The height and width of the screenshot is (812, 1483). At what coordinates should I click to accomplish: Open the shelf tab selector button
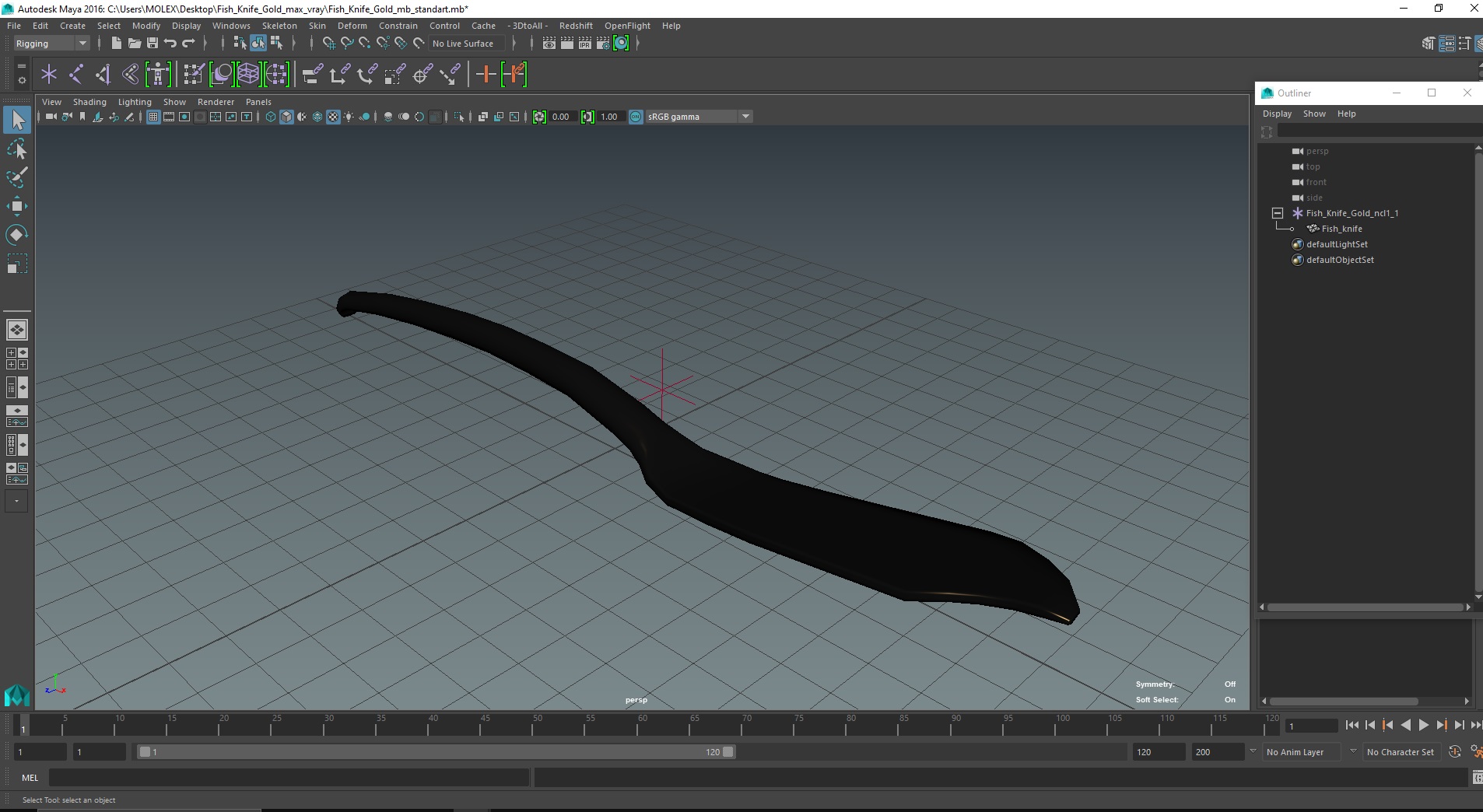pyautogui.click(x=22, y=65)
